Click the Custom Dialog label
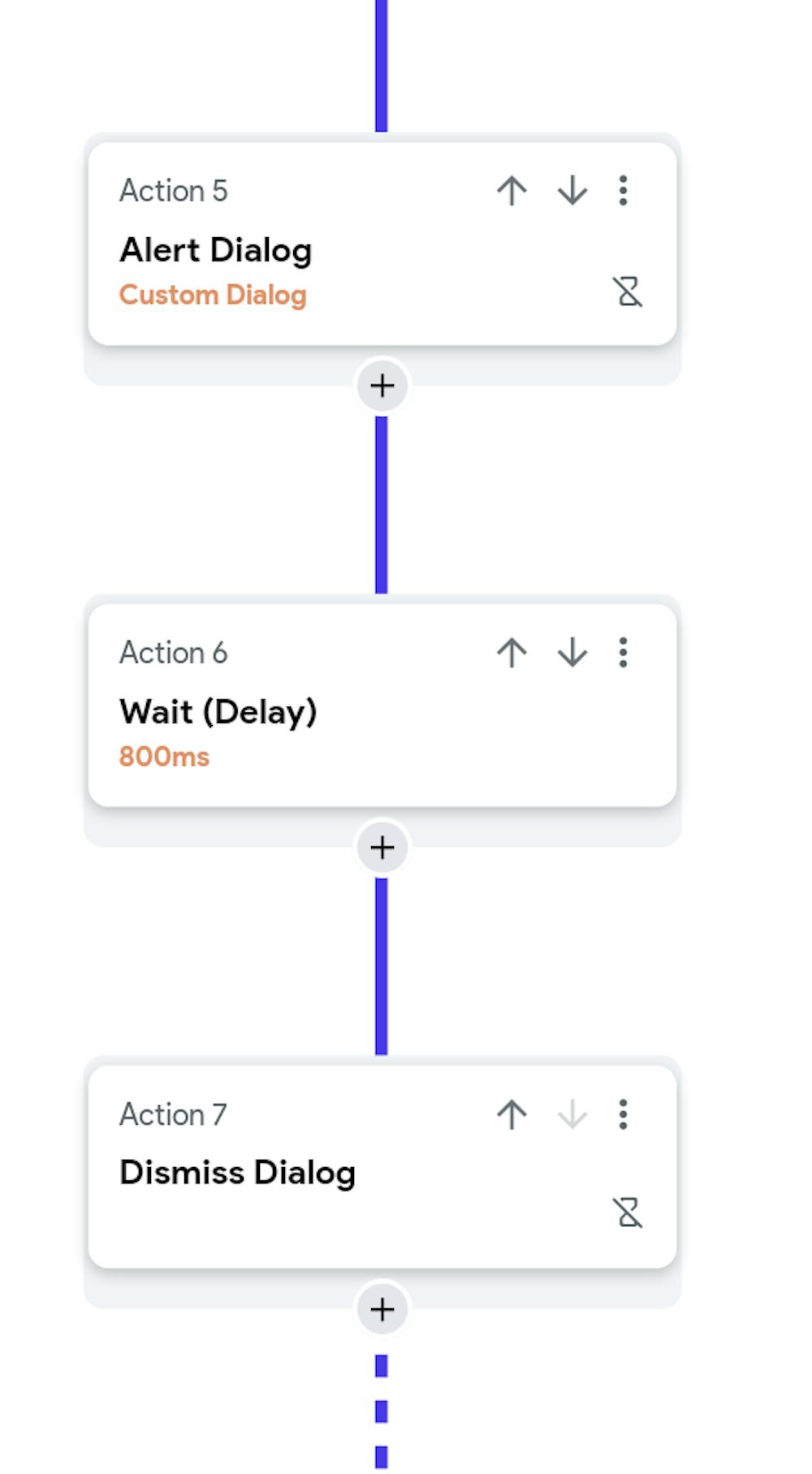 [214, 295]
